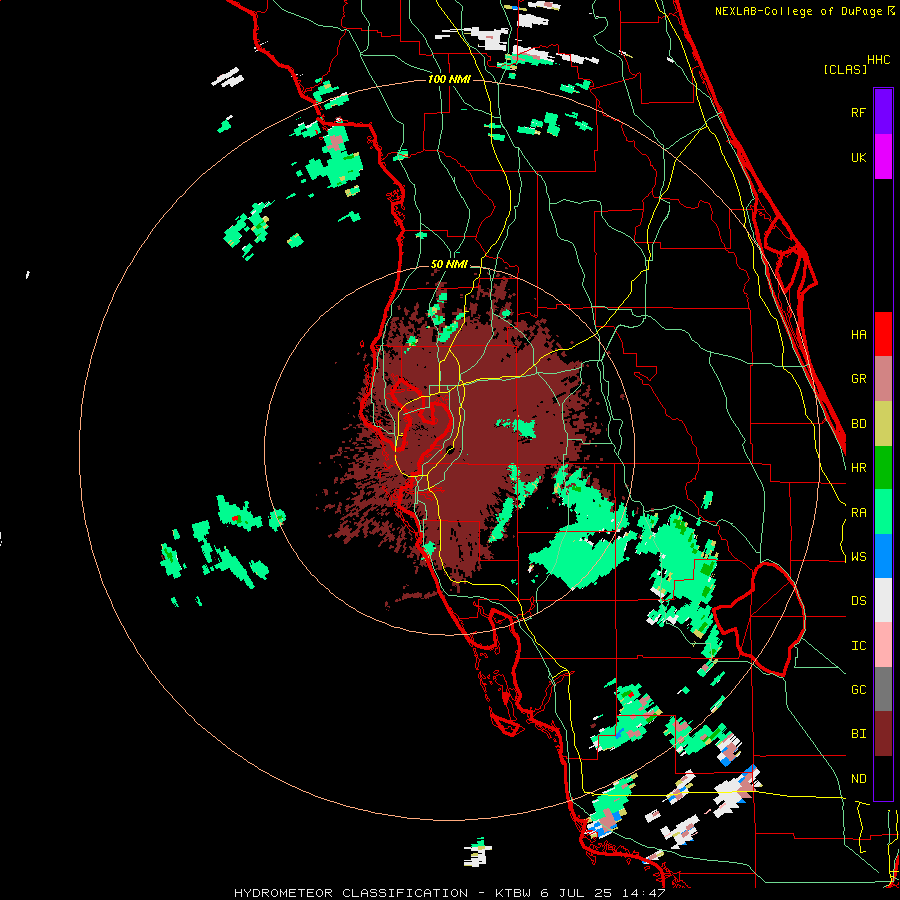The height and width of the screenshot is (900, 900).
Task: Click the 100 NMI range ring label
Action: tap(449, 79)
